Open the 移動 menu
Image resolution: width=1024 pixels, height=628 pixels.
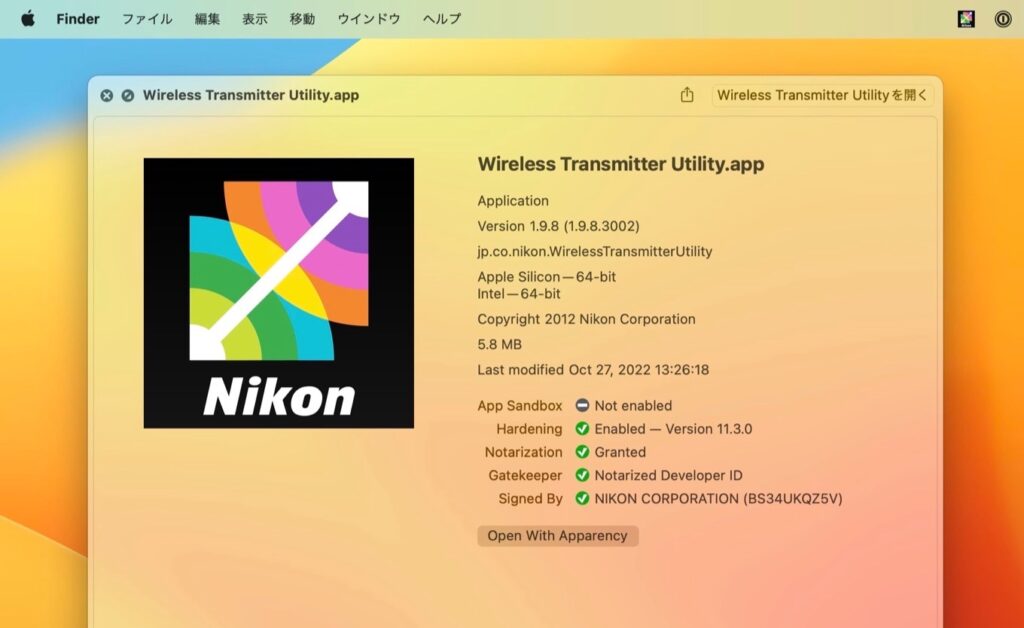302,19
